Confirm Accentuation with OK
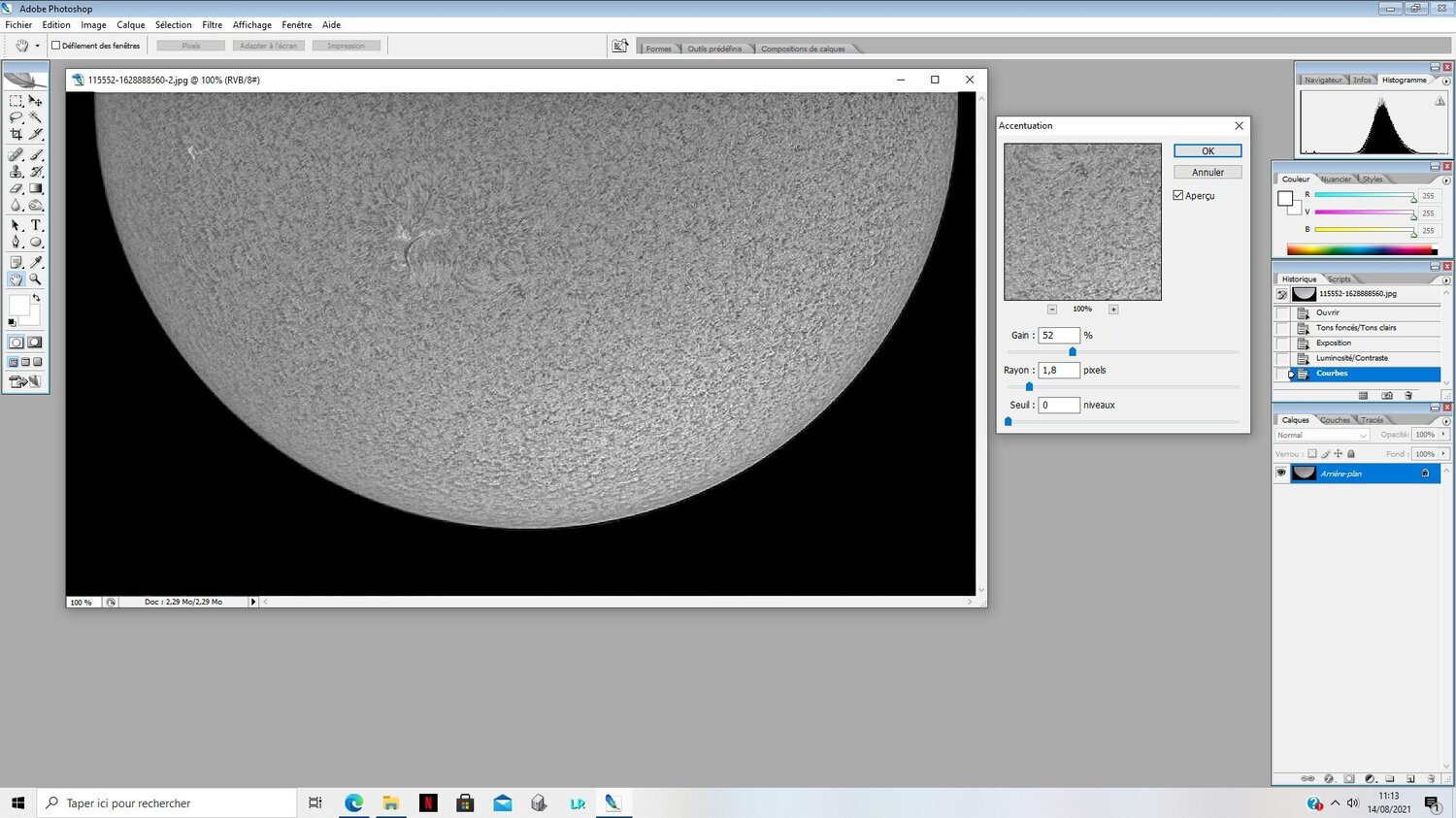 1208,151
